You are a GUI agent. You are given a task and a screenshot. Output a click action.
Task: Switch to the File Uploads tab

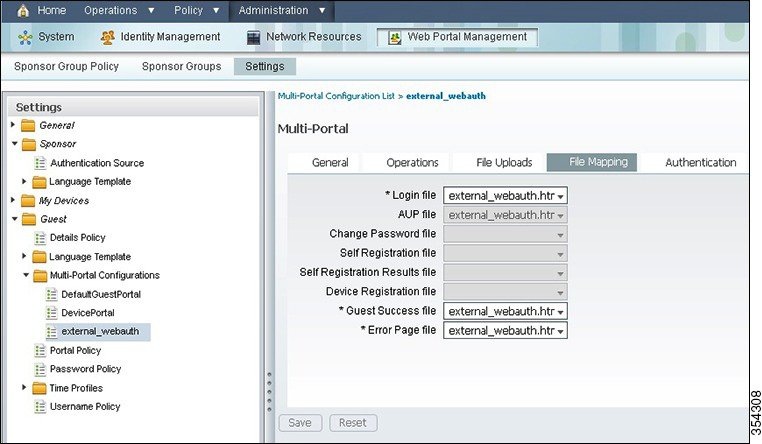[504, 163]
